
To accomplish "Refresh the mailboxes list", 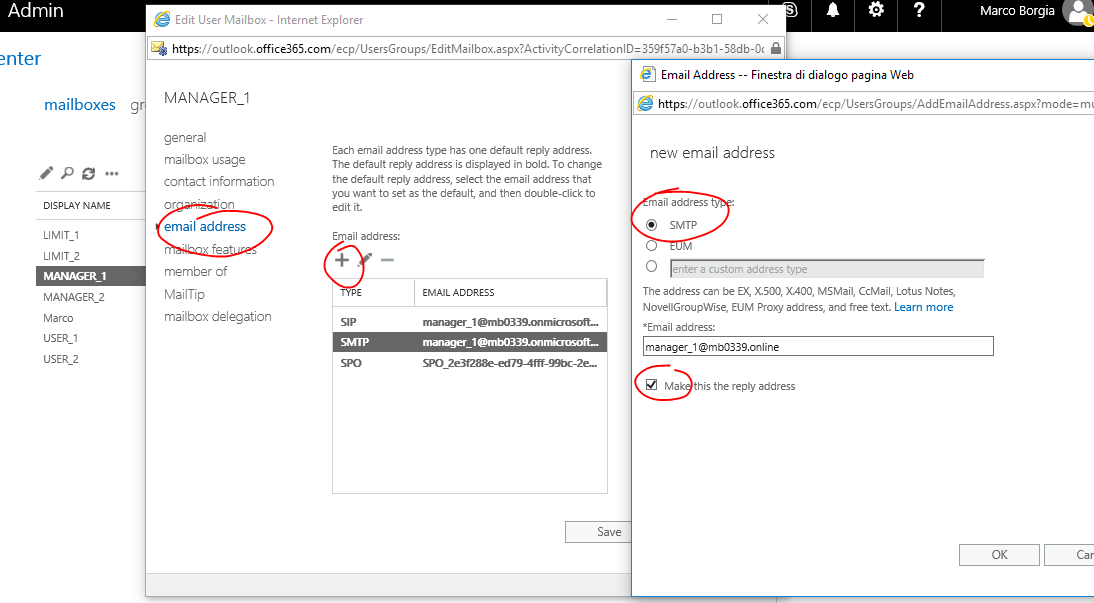I will [89, 173].
